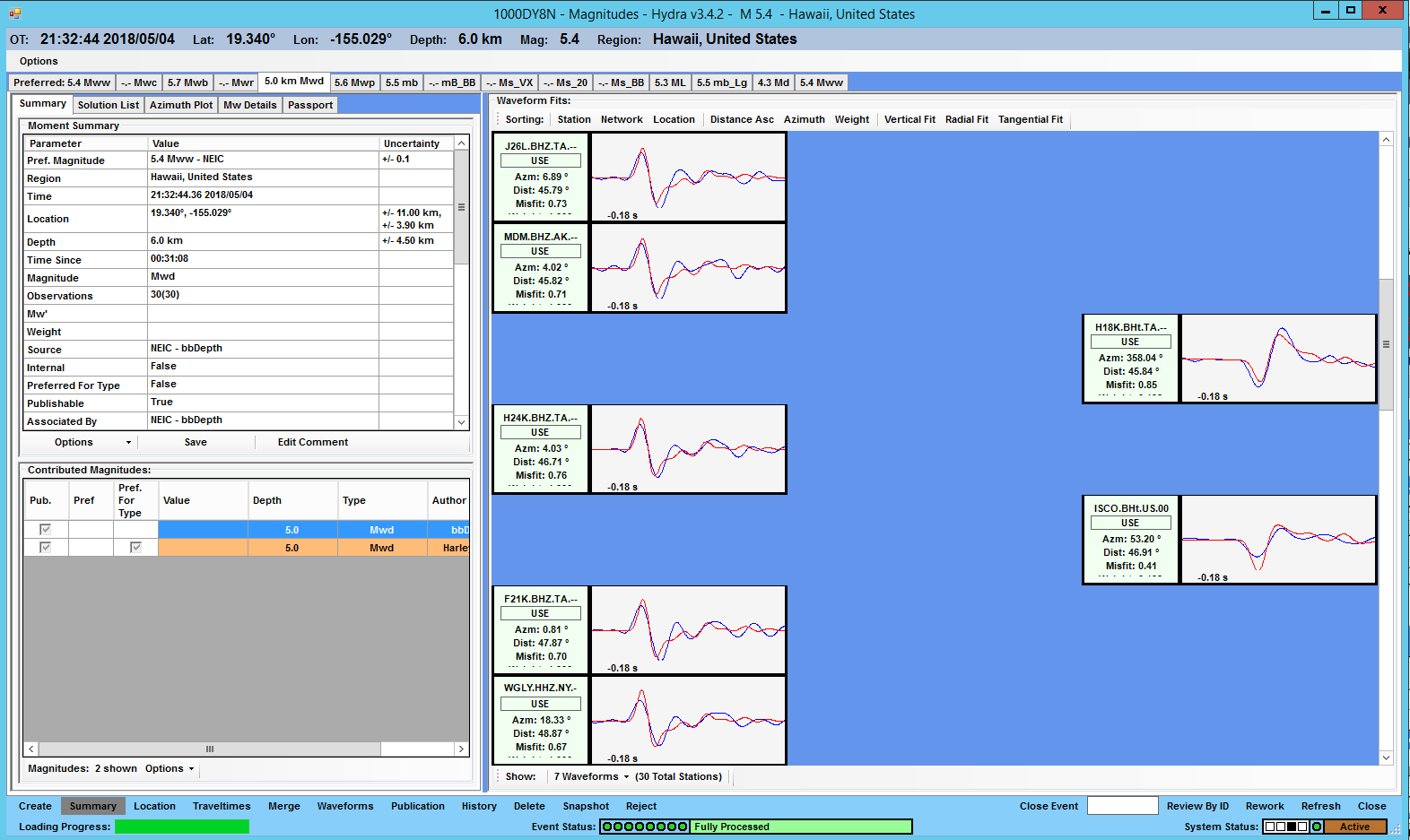The height and width of the screenshot is (840, 1410).
Task: Open the Options dropdown under Moment Summary
Action: [92, 442]
